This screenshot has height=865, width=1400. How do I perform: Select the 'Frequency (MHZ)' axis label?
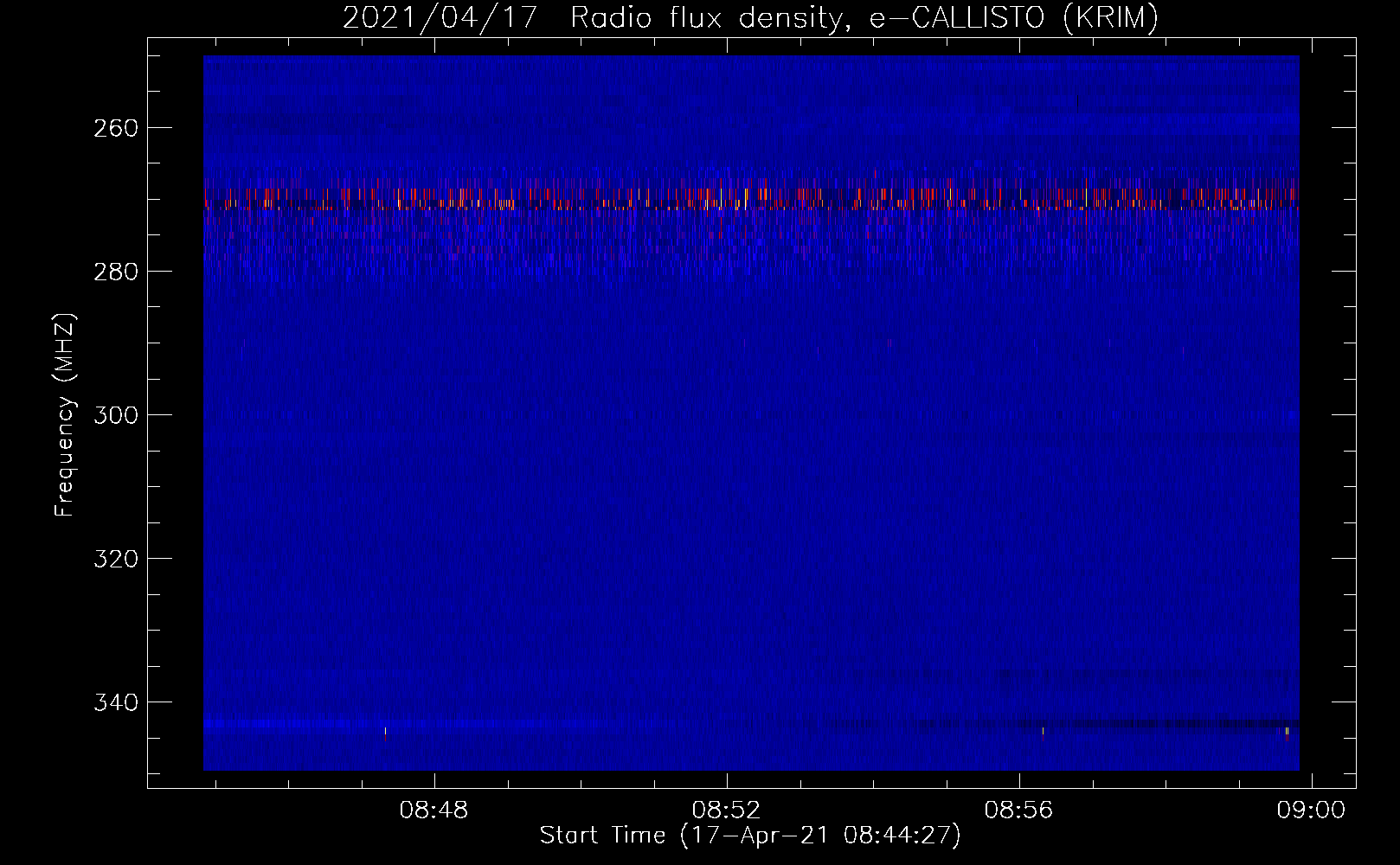pos(65,415)
